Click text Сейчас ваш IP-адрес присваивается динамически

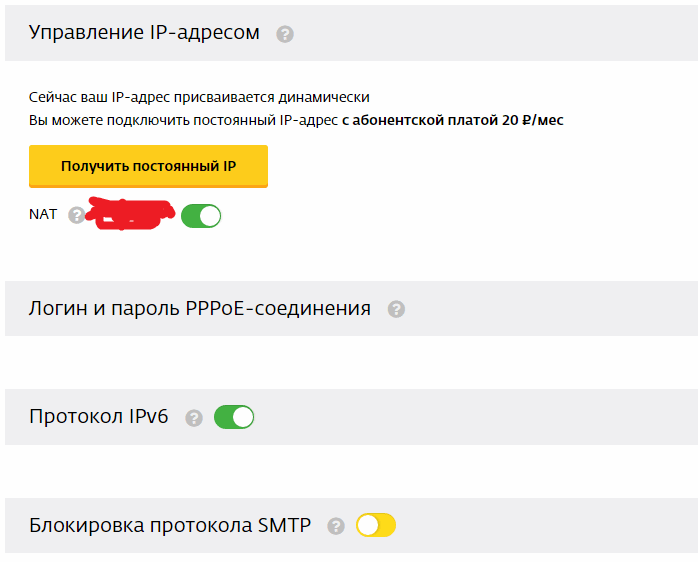(200, 98)
